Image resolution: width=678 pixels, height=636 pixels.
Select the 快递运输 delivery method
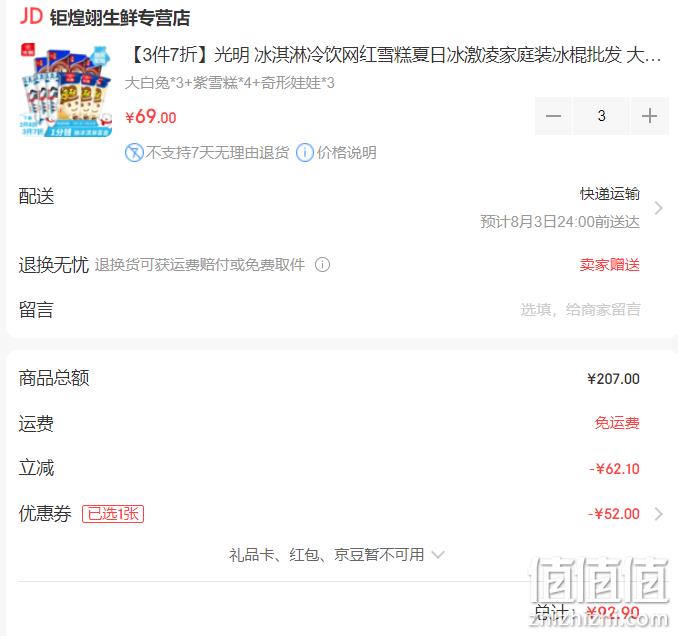click(x=610, y=194)
